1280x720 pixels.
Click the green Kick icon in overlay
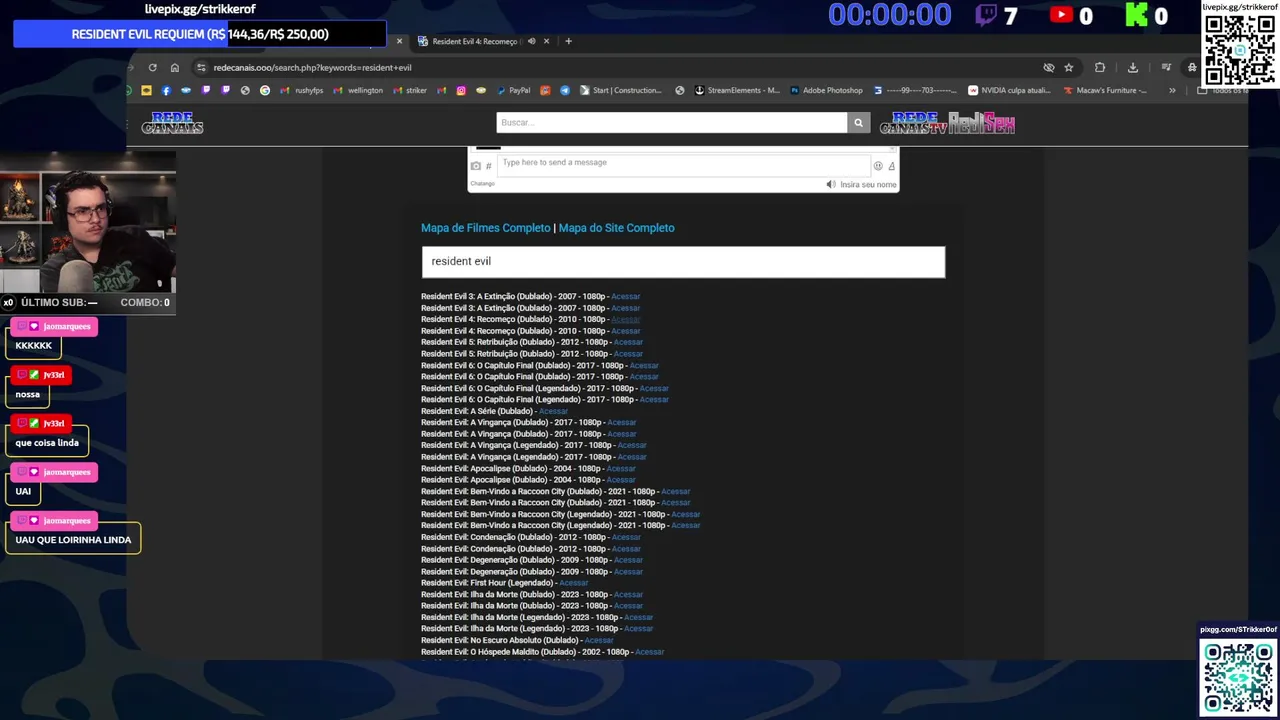[1136, 15]
